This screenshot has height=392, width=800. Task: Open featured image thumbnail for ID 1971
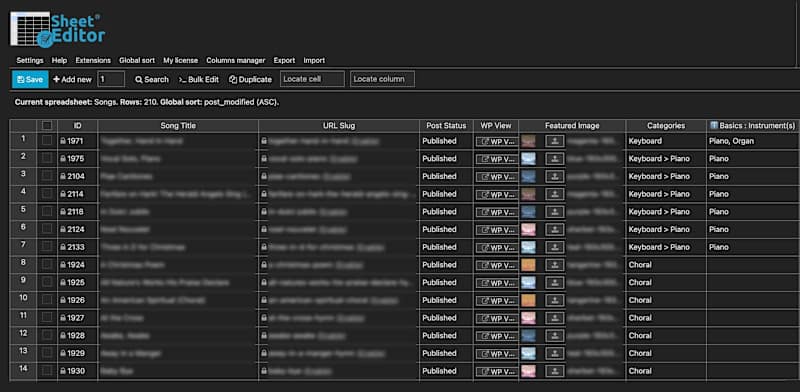tap(529, 141)
